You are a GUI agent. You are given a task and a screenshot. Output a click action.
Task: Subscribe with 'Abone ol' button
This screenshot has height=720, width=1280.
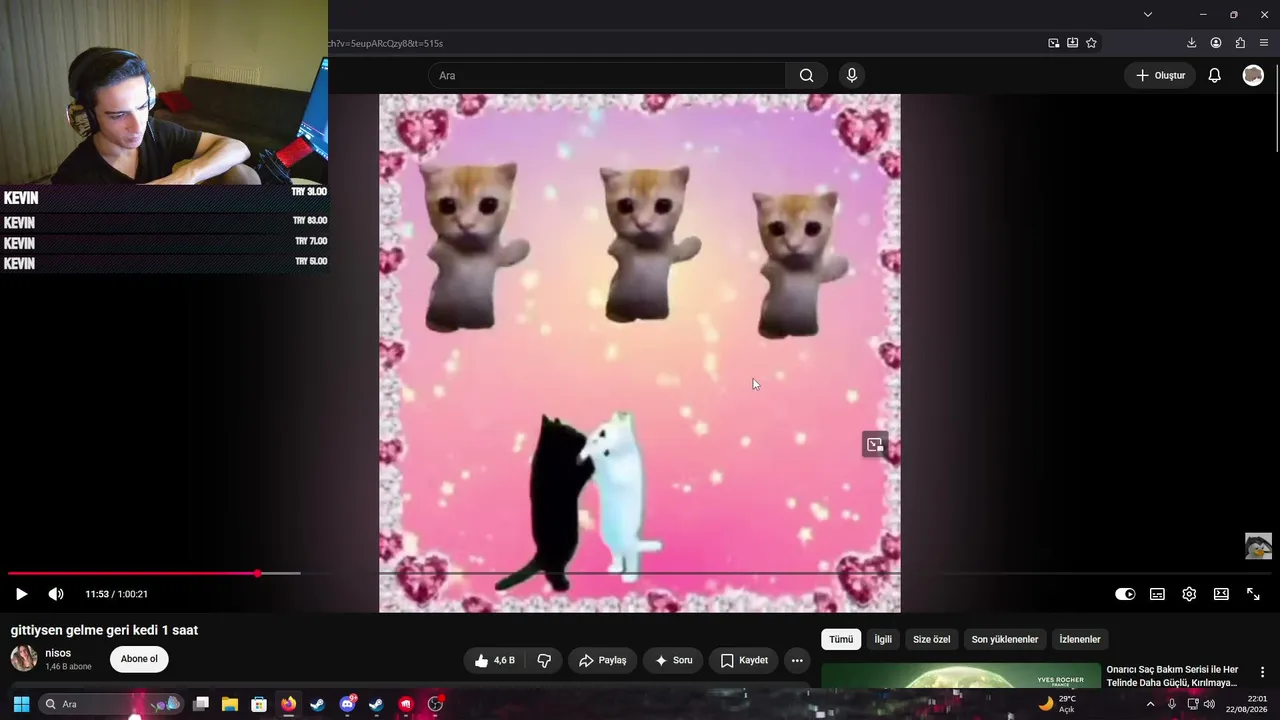(139, 659)
